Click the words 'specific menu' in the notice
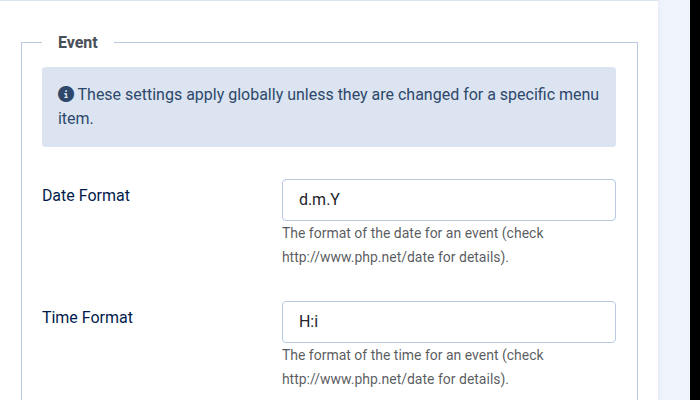This screenshot has width=700, height=400. (546, 94)
